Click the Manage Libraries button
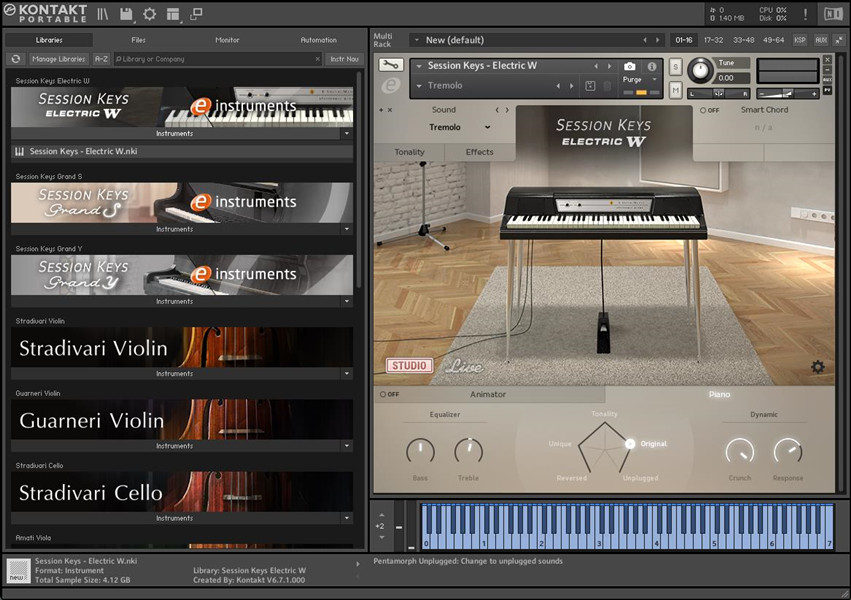This screenshot has width=851, height=600. [x=58, y=59]
